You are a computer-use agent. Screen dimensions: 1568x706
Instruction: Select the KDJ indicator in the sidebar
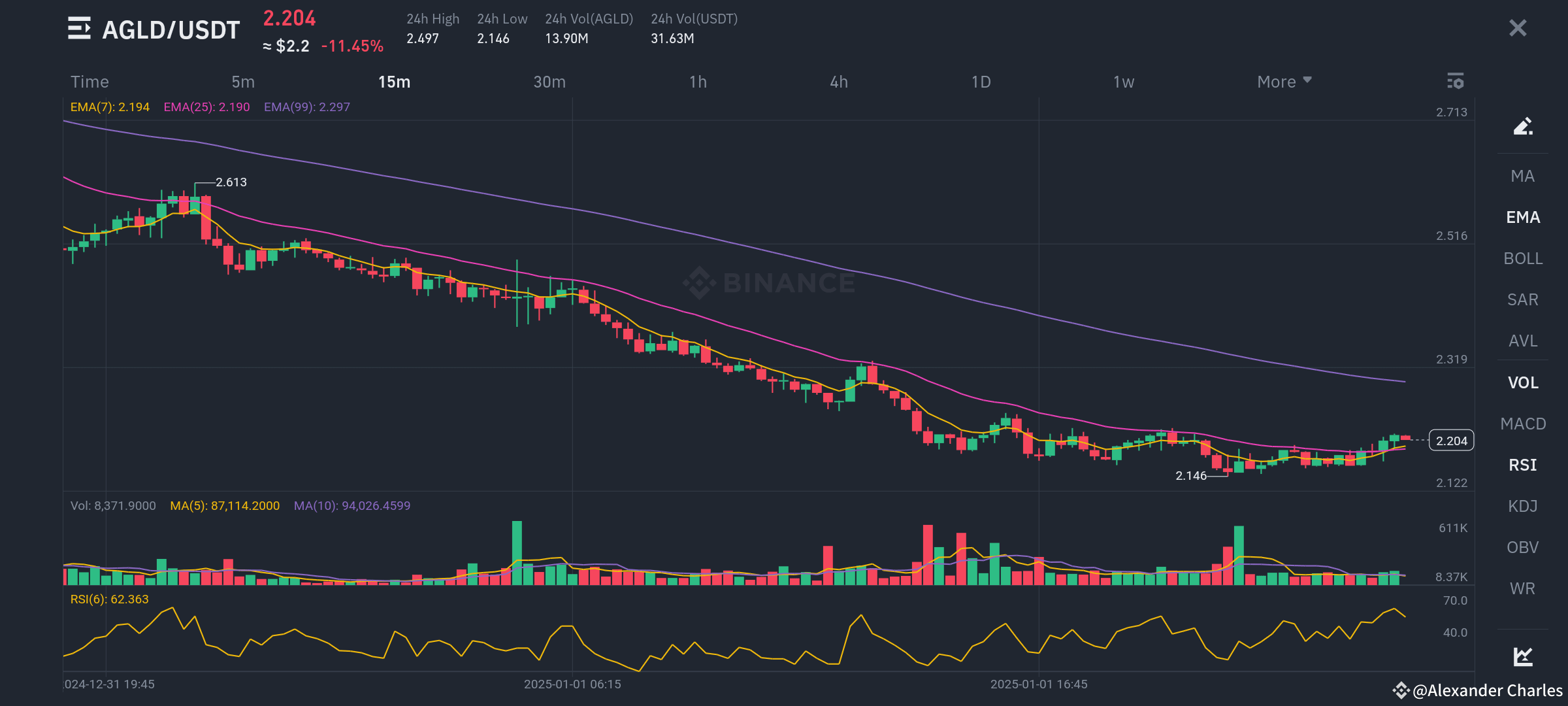pos(1522,505)
